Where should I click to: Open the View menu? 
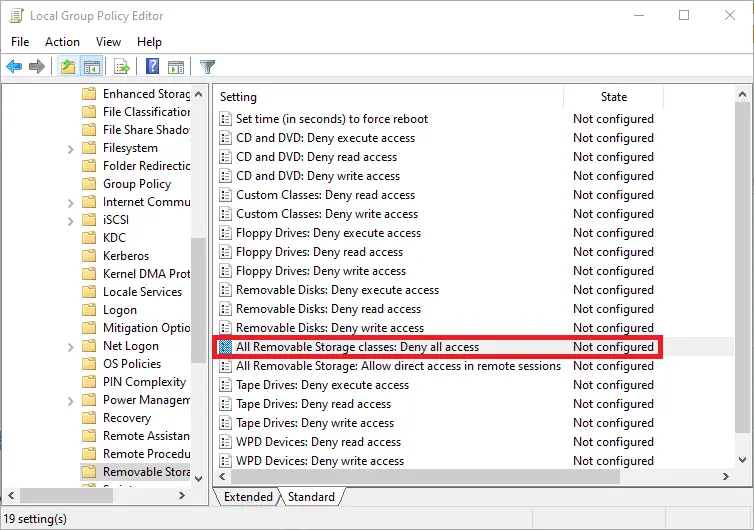click(108, 42)
